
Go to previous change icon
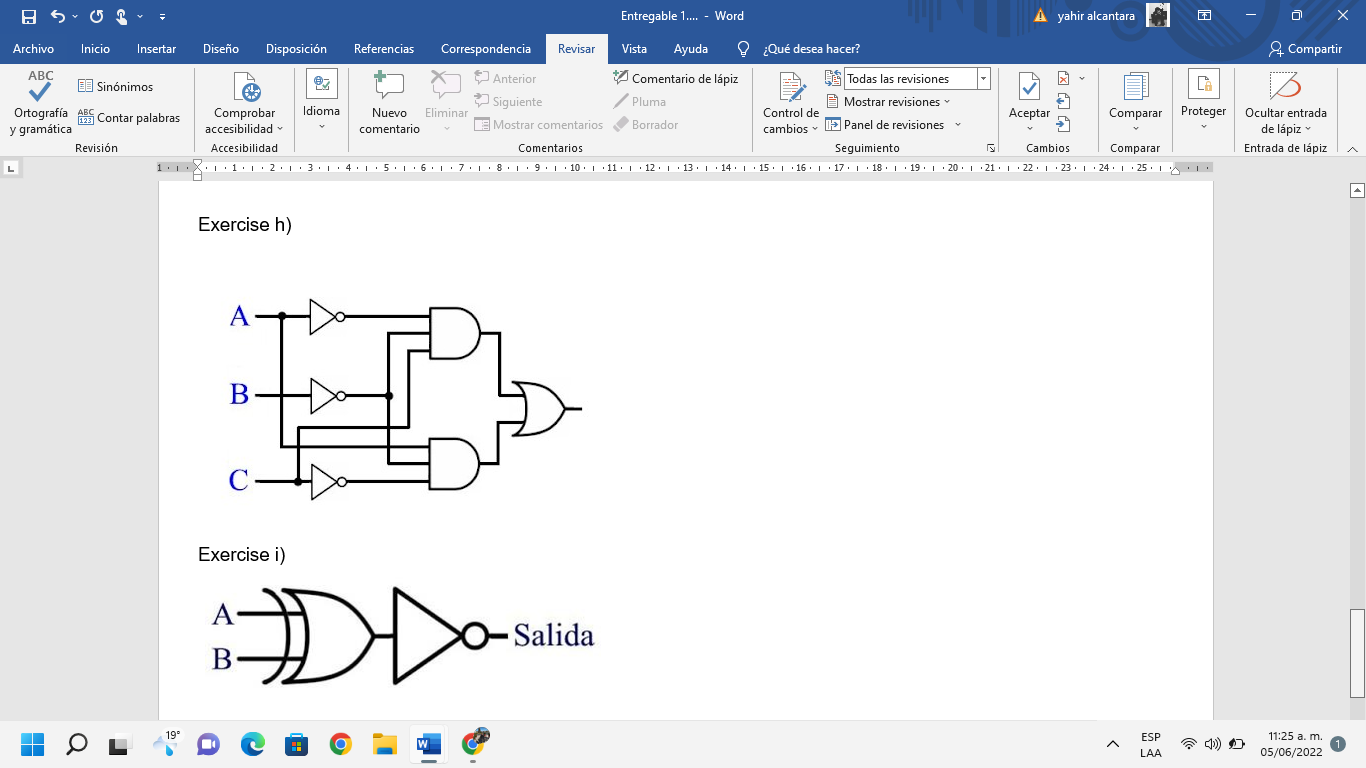pos(1063,101)
